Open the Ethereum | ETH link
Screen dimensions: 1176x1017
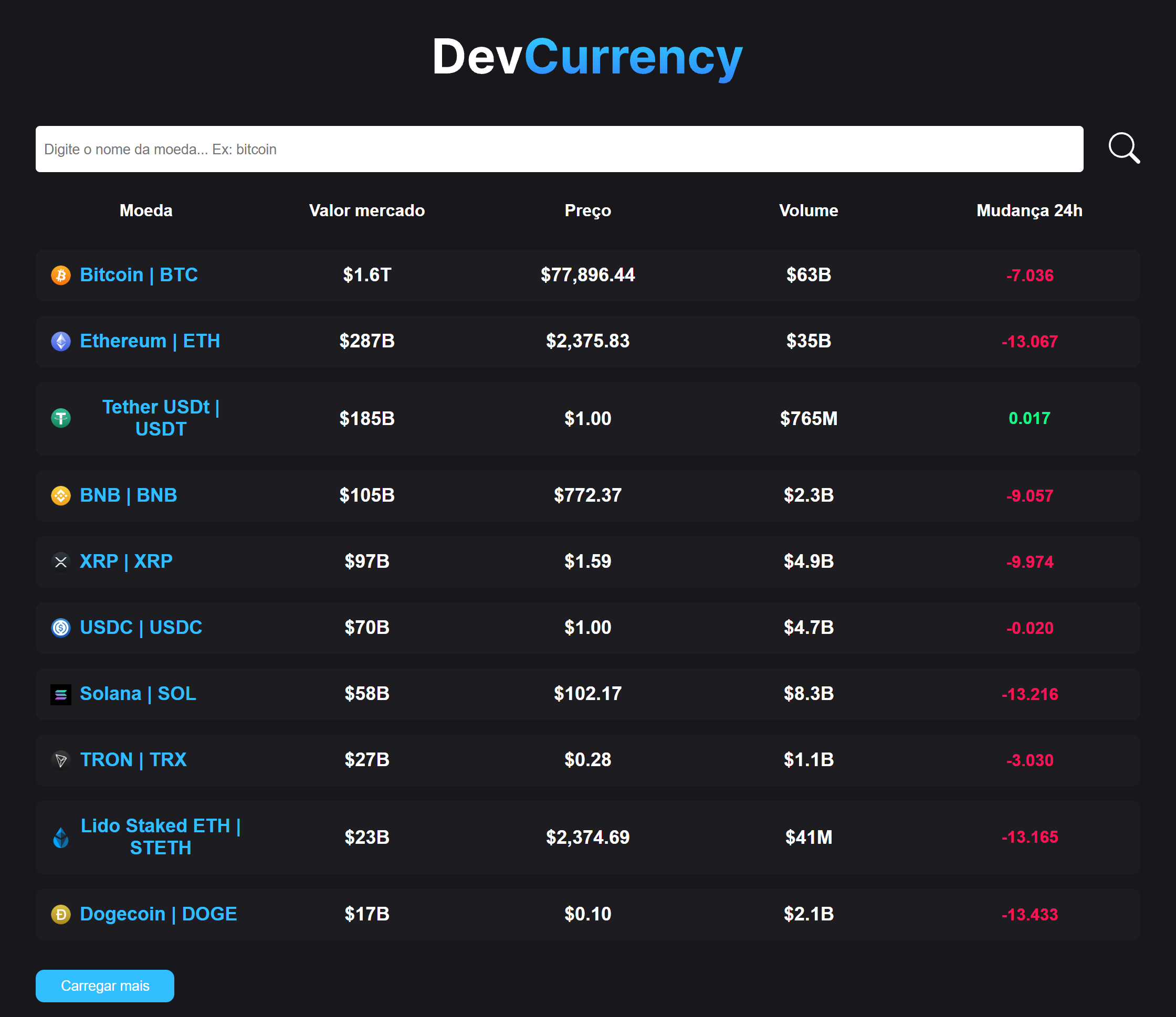pyautogui.click(x=150, y=341)
